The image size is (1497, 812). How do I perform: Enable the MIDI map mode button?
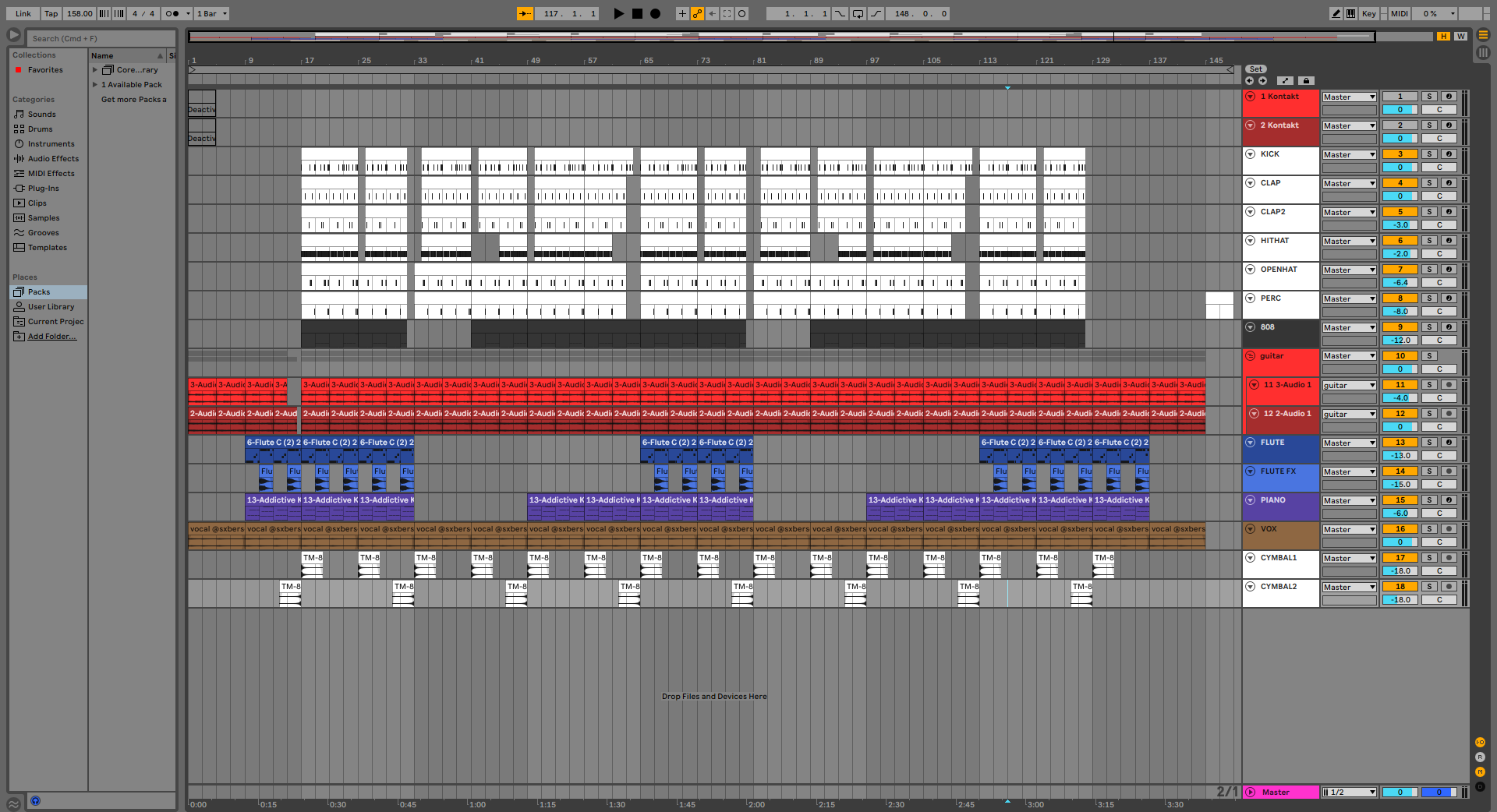(1400, 13)
